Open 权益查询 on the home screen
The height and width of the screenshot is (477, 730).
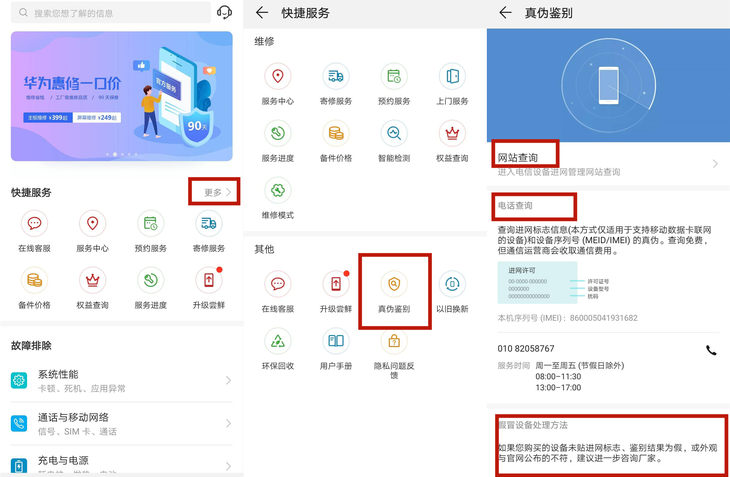pyautogui.click(x=92, y=289)
